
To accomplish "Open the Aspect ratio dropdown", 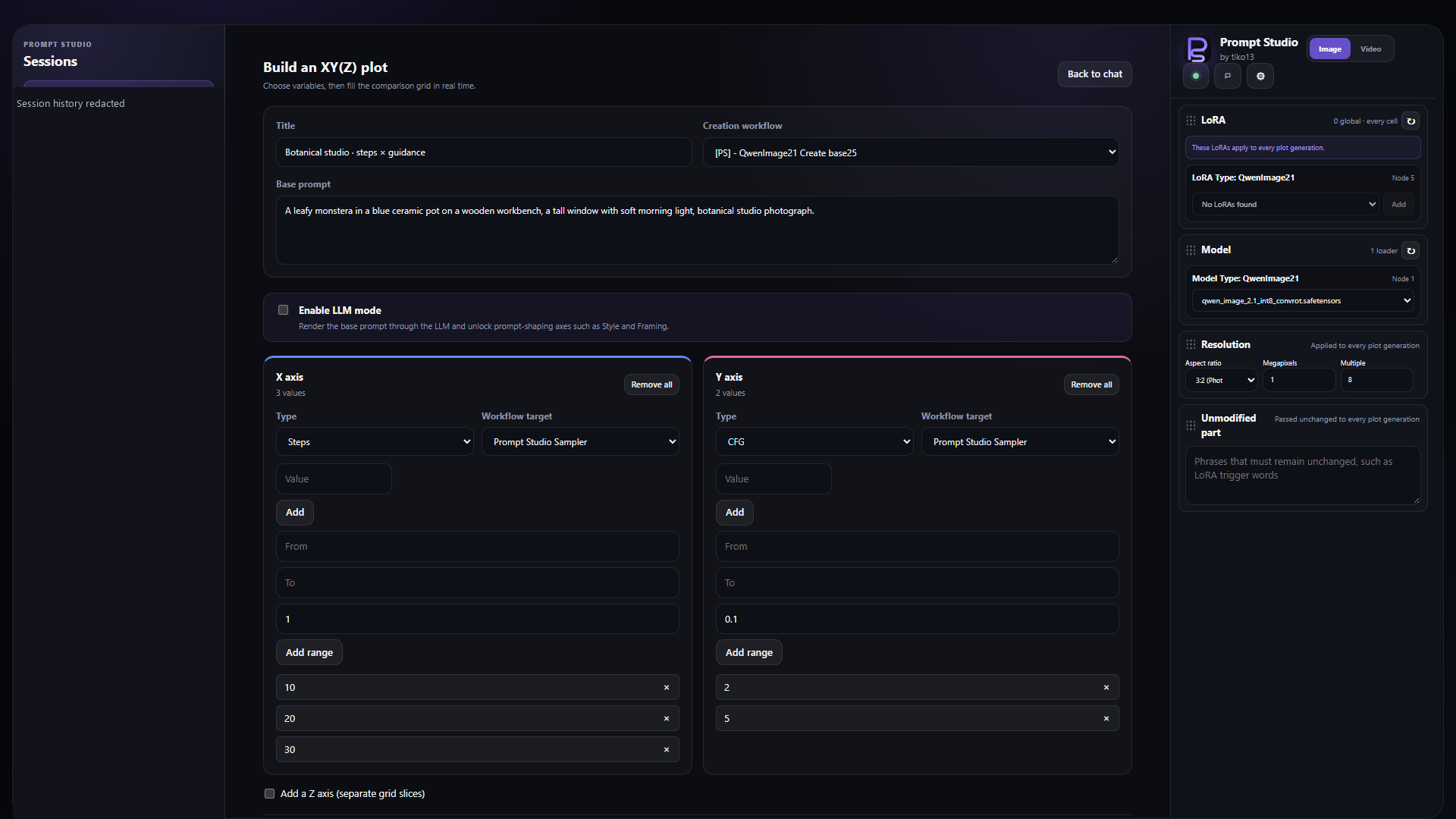I will point(1222,381).
